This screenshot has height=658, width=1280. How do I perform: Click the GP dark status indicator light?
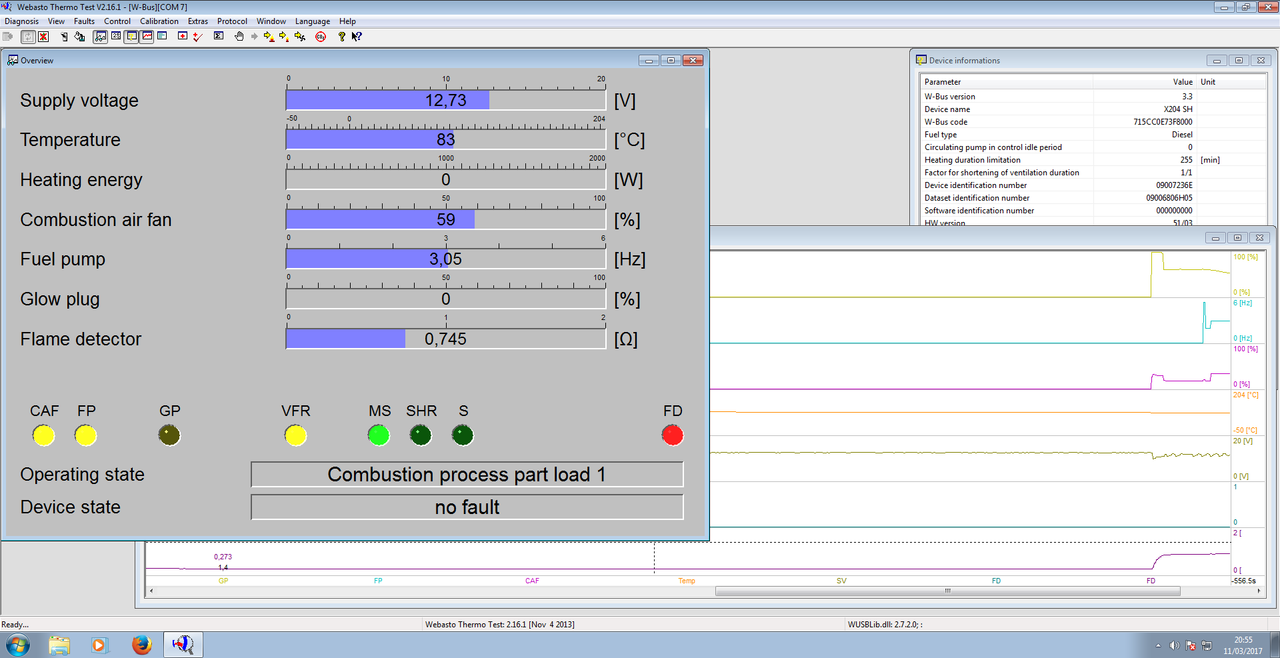(x=170, y=435)
